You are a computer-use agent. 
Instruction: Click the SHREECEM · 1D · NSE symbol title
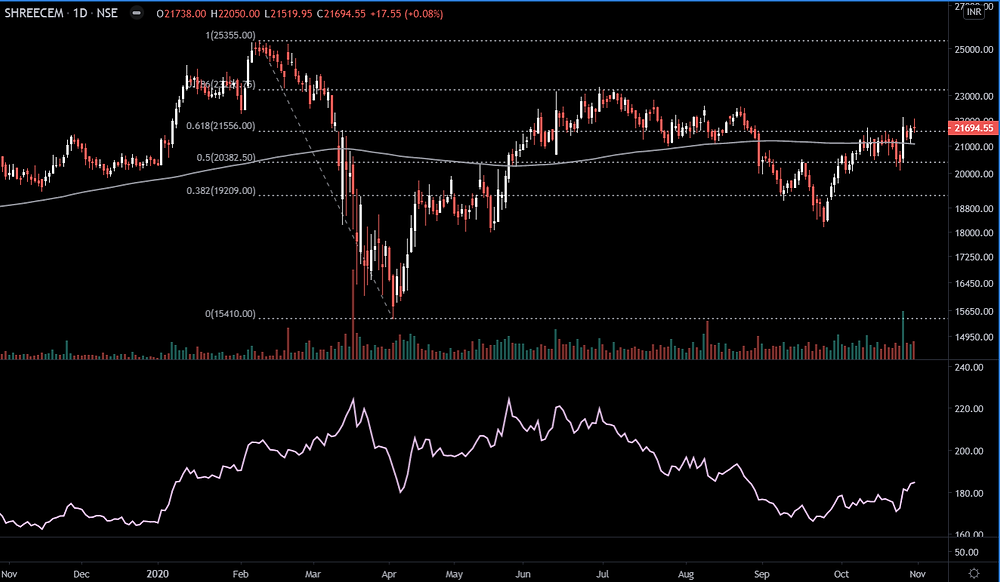click(61, 13)
